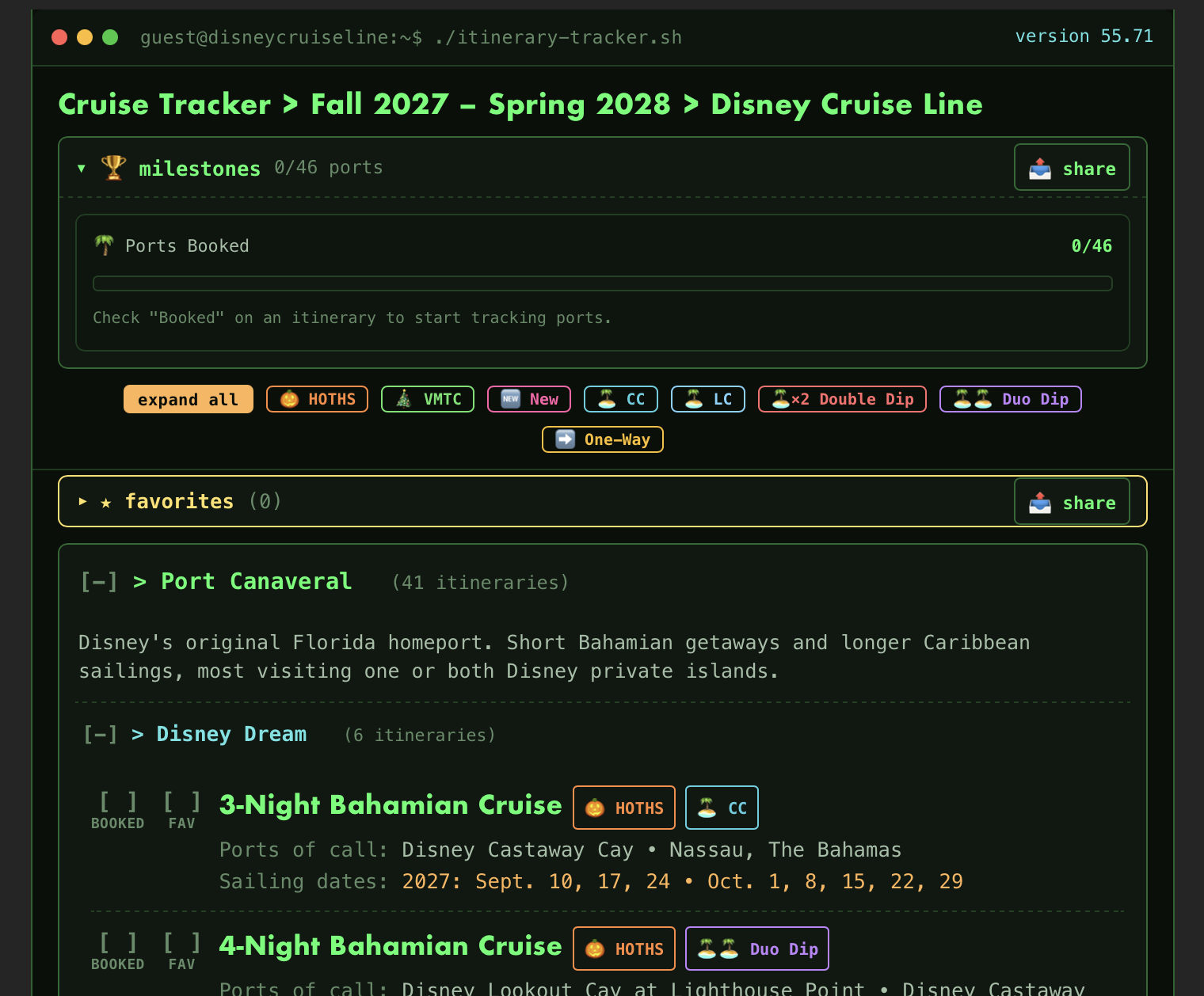This screenshot has width=1204, height=996.
Task: Click the HOTHS tag on 3-Night Bahamian Cruise
Action: click(x=624, y=808)
